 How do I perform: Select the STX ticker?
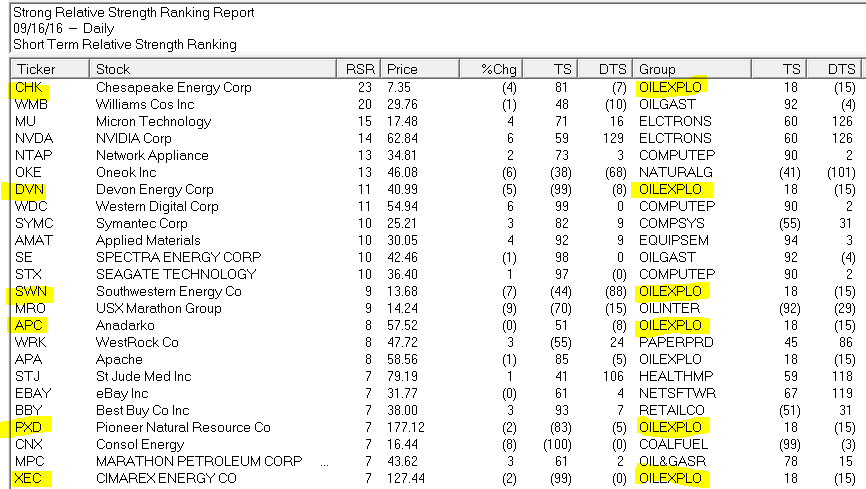[28, 275]
